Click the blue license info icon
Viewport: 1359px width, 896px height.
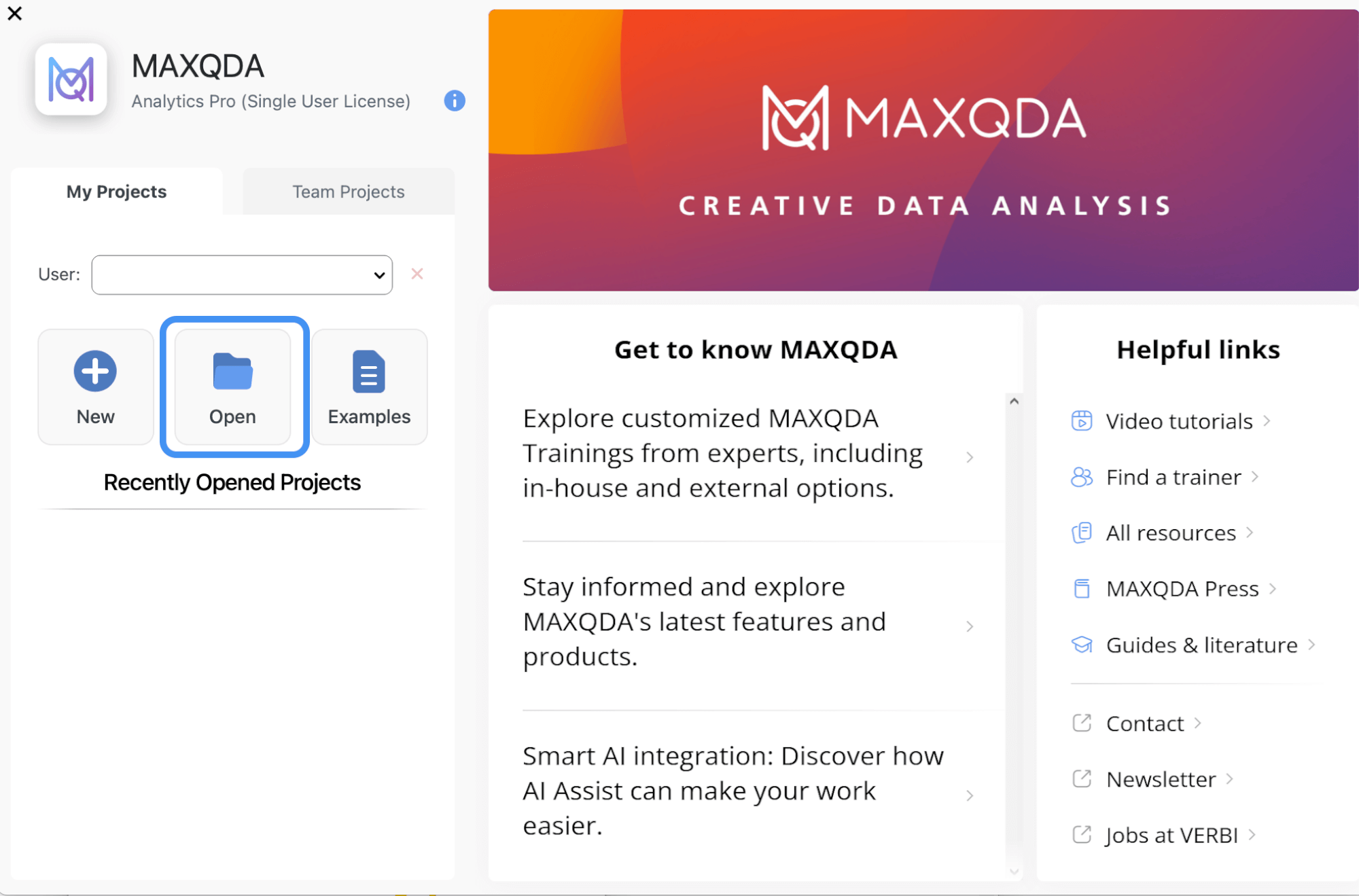(x=453, y=101)
